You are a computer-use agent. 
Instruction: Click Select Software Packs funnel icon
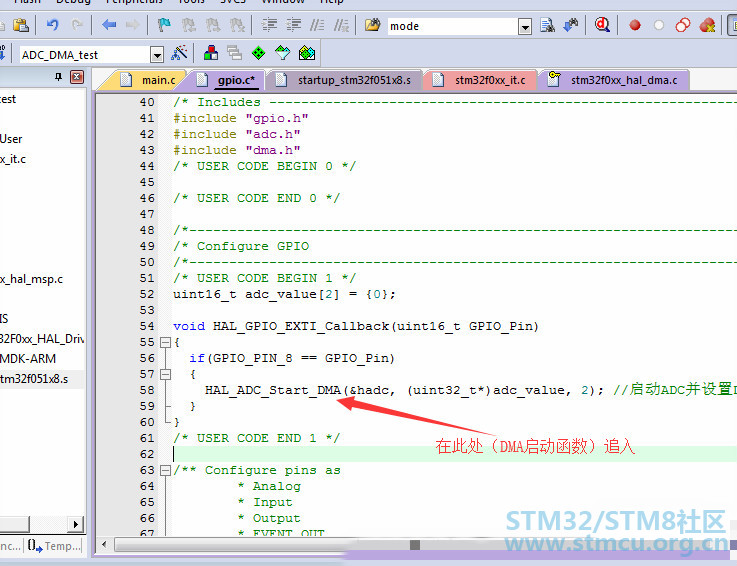click(x=282, y=53)
